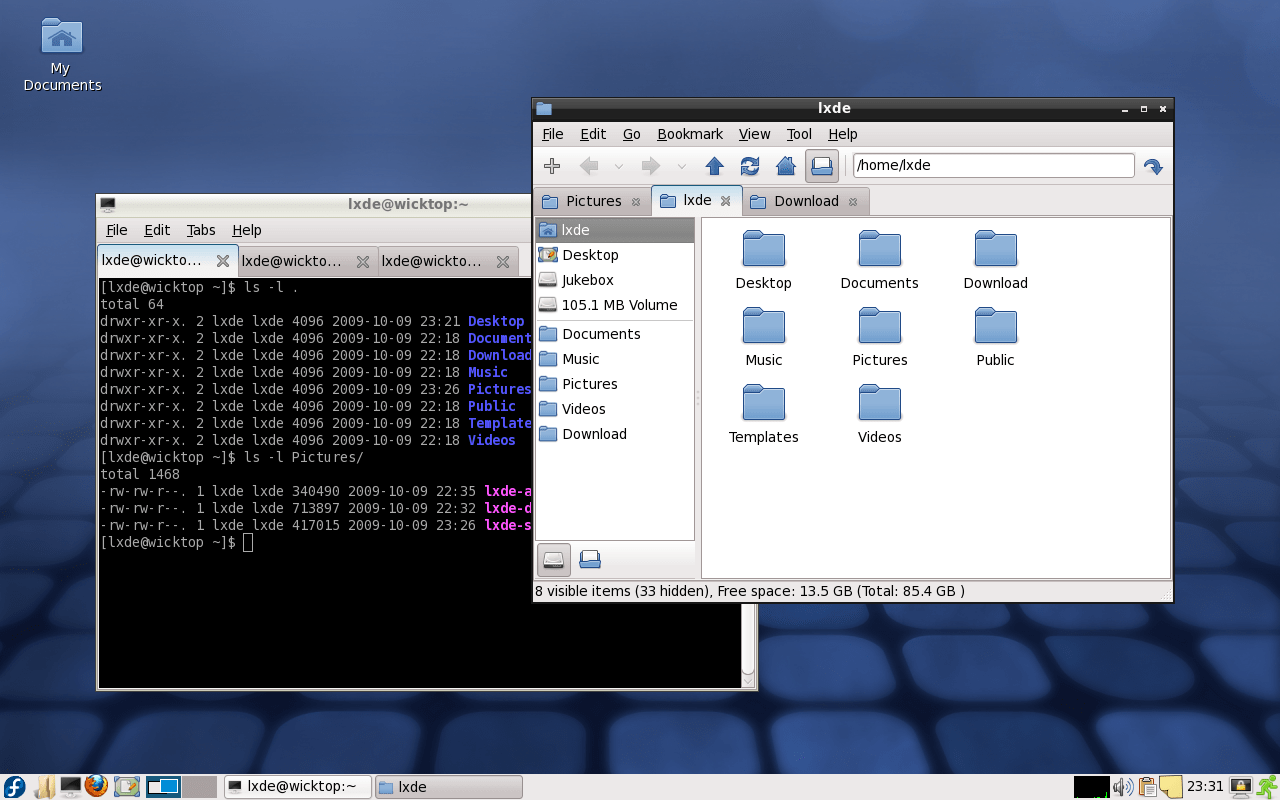Open the Go menu
Screen dimensions: 1280x800
[x=631, y=133]
